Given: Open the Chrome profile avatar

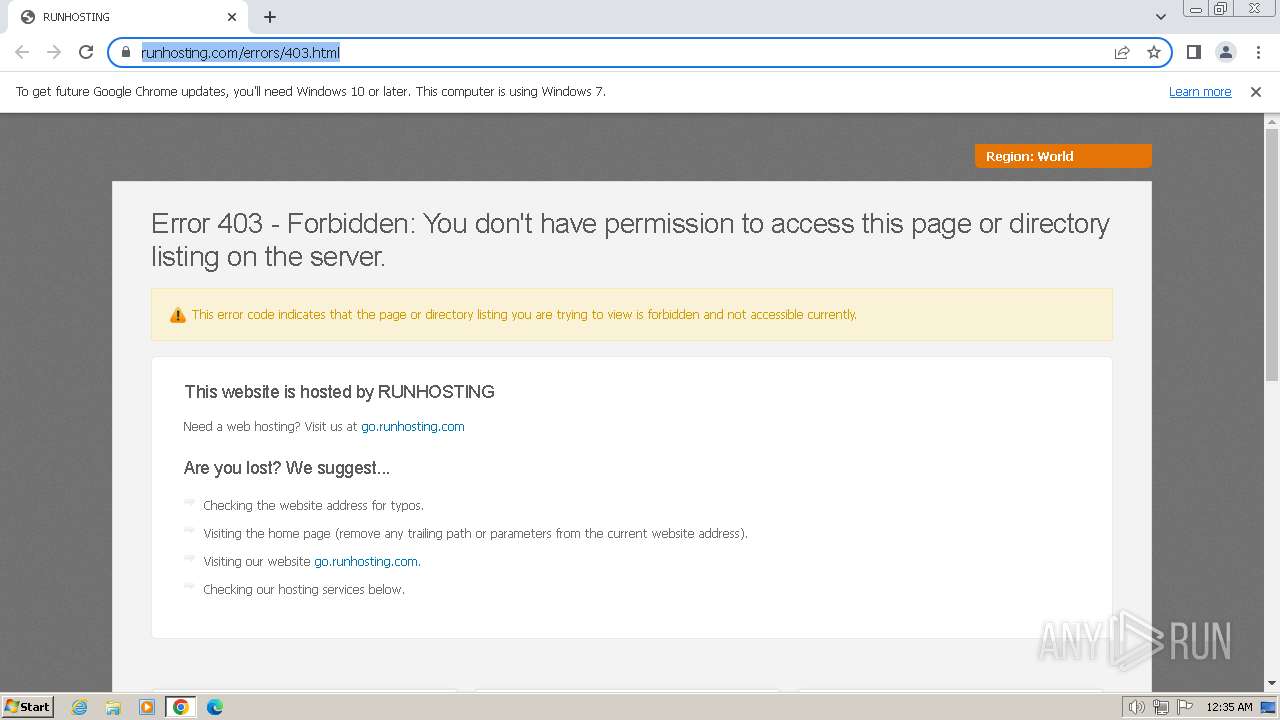Looking at the screenshot, I should pos(1225,52).
